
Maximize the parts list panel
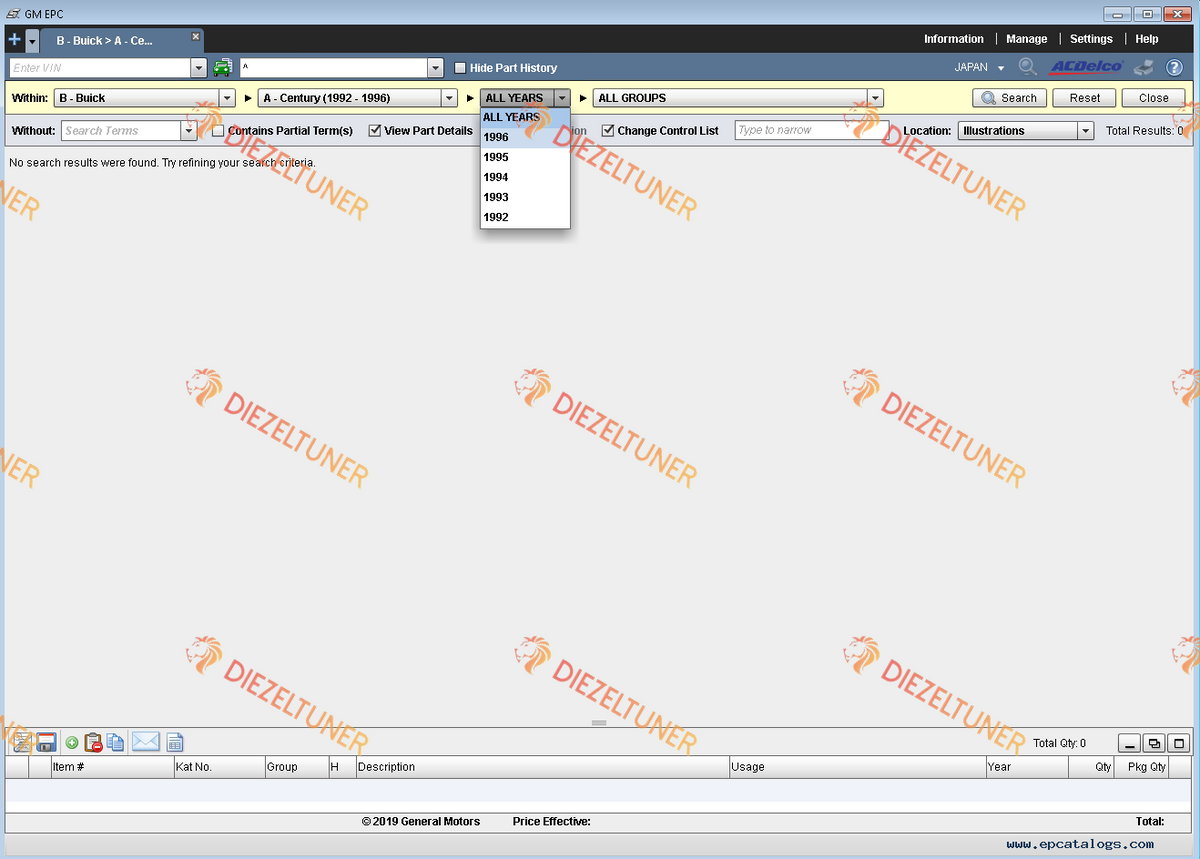[x=1180, y=743]
